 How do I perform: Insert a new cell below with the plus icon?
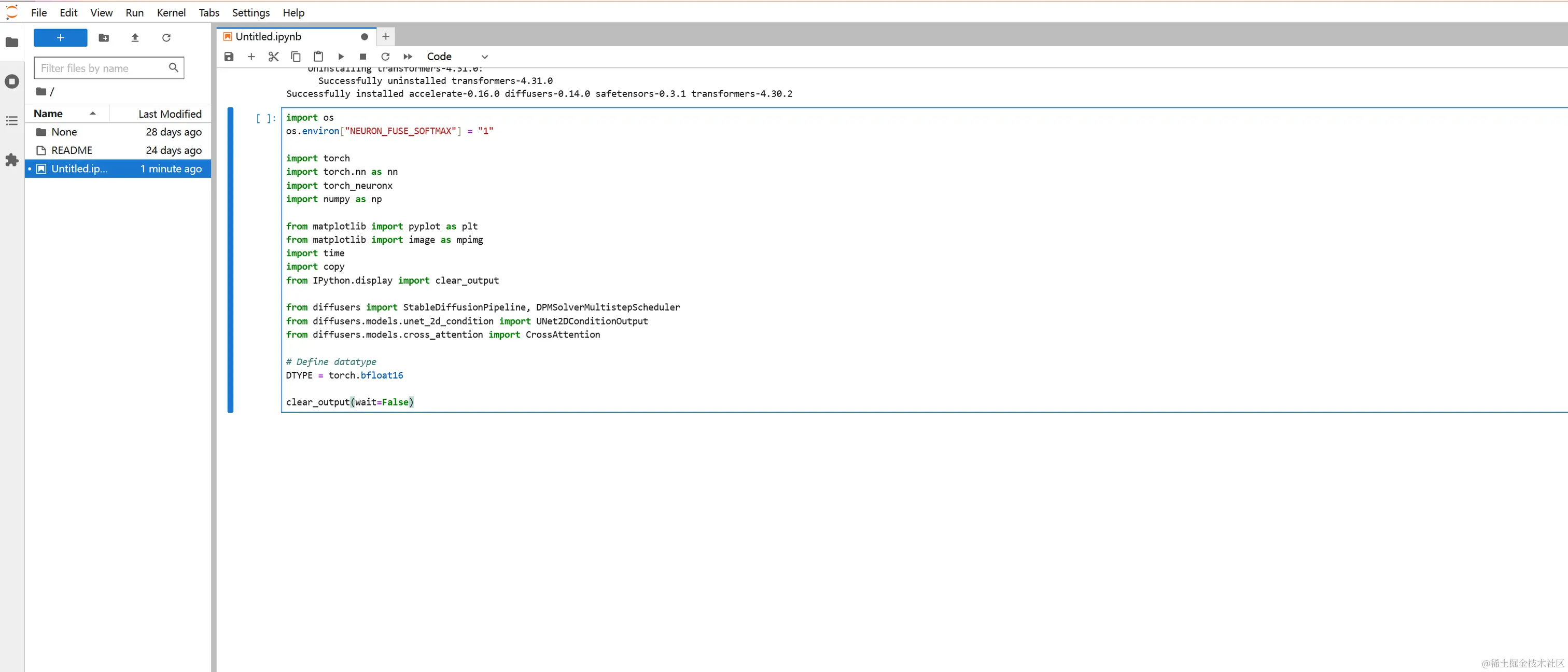[x=251, y=57]
